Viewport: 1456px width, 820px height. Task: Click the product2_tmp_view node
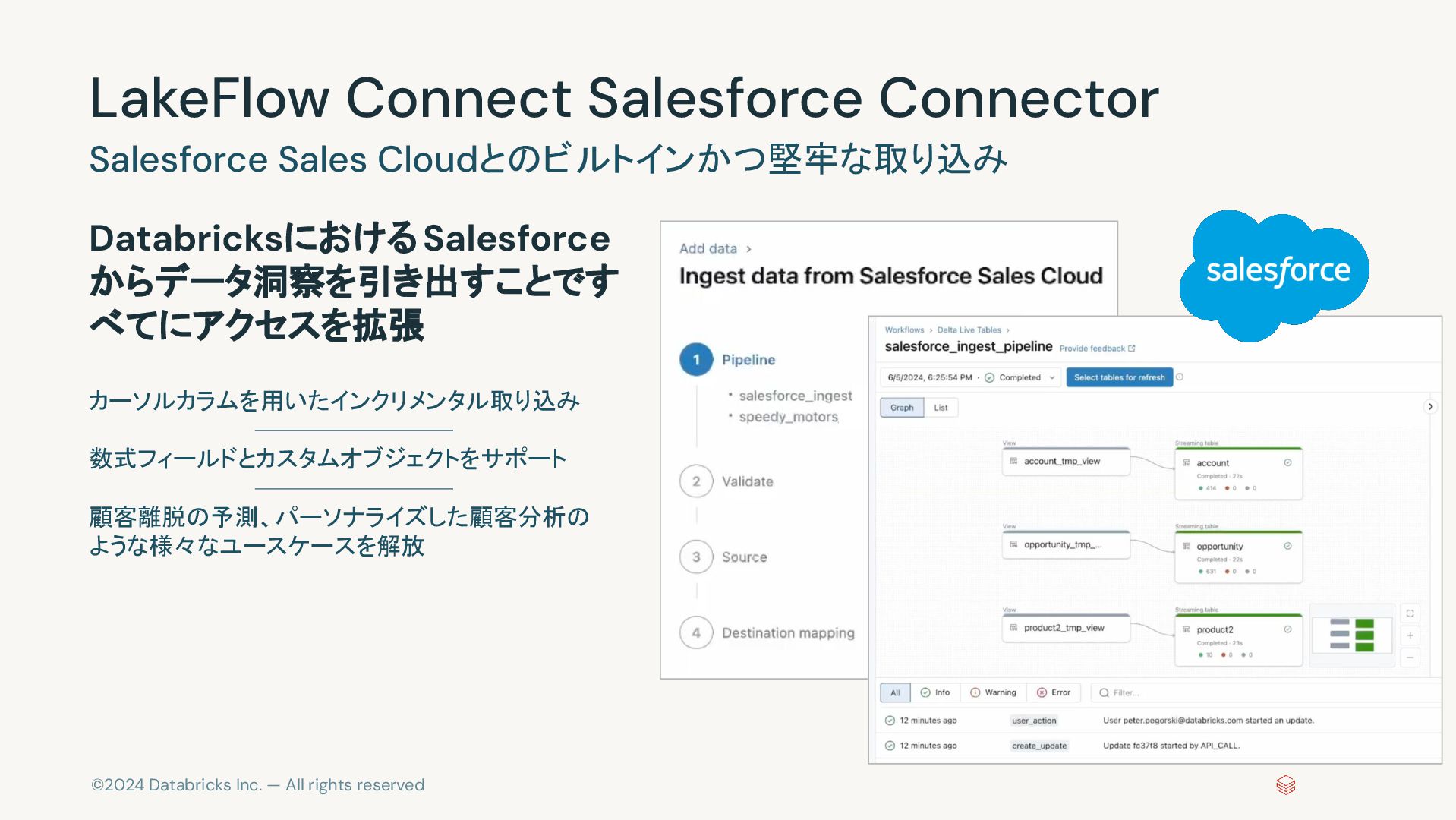[x=1066, y=629]
